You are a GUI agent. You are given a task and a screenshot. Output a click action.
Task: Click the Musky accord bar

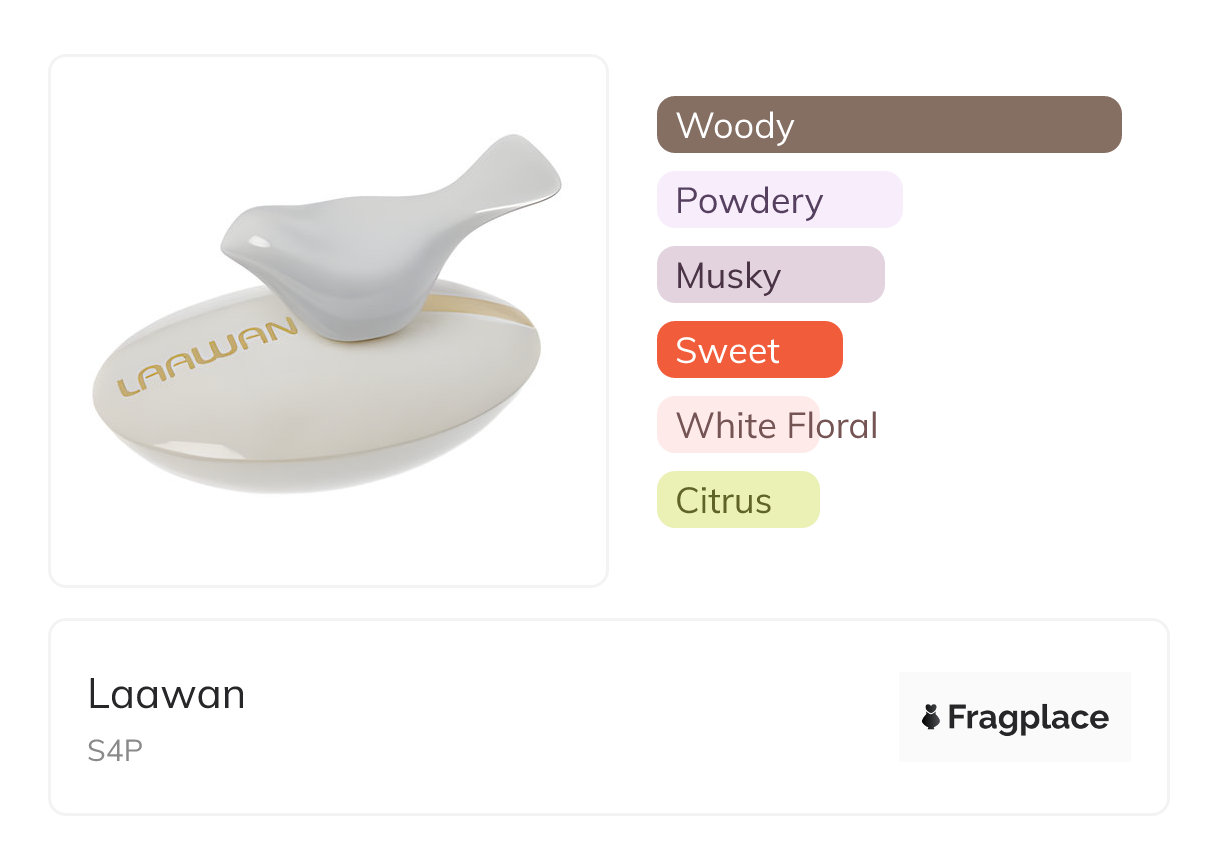pos(770,275)
